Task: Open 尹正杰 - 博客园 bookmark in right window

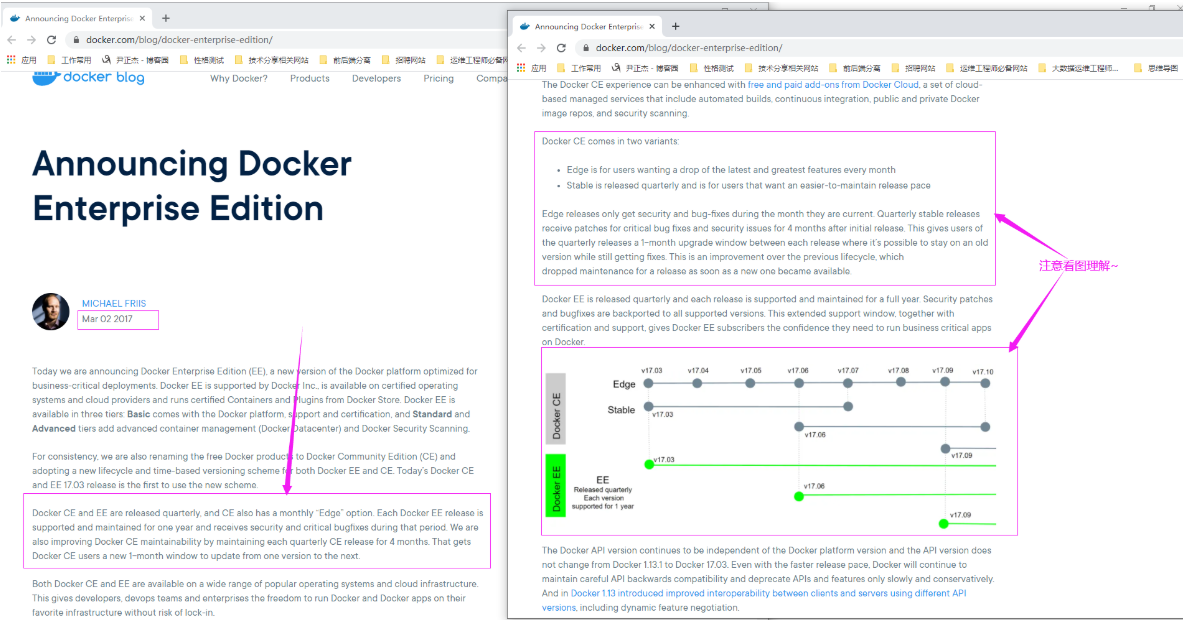Action: 645,68
